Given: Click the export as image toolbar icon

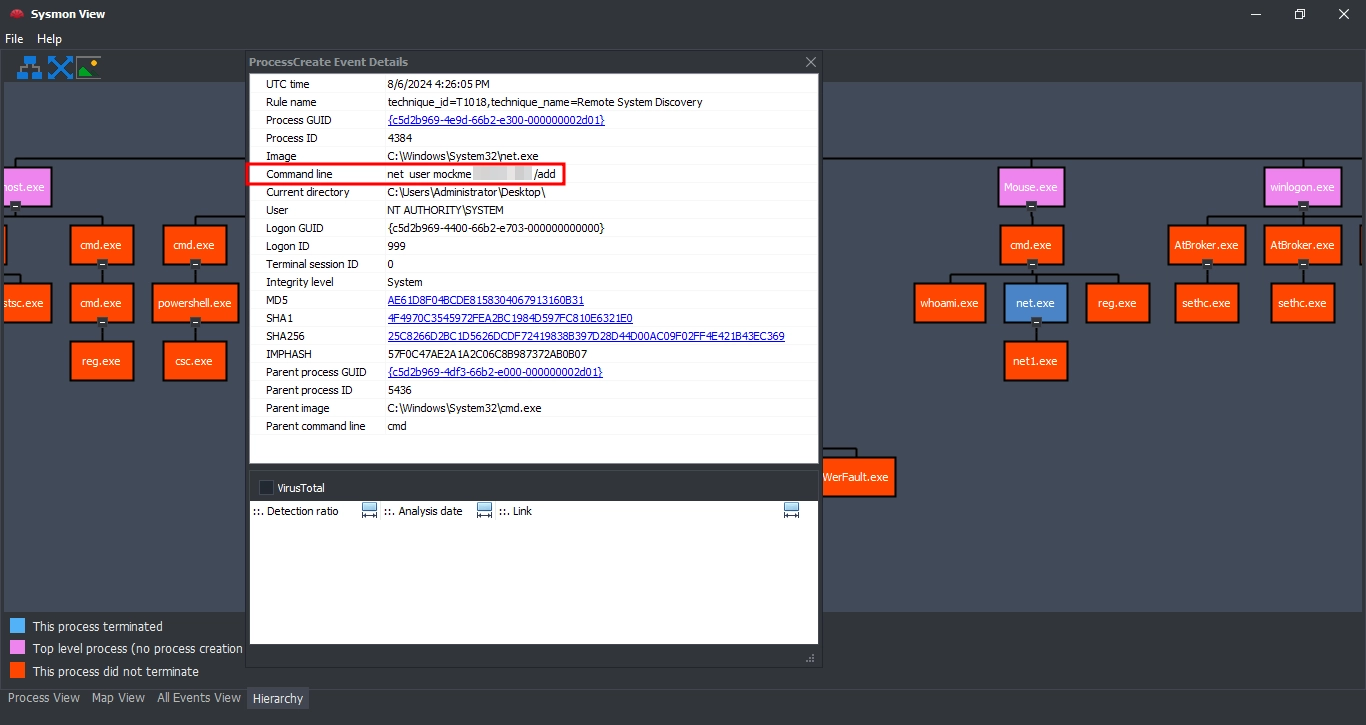Looking at the screenshot, I should pos(89,67).
